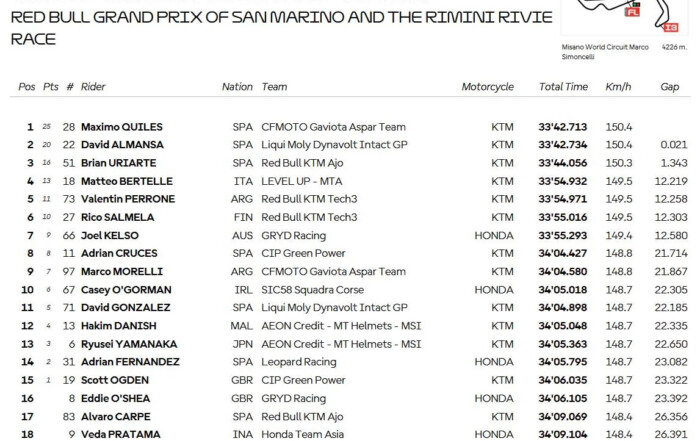Screen dimensions: 700x441
Task: Click the Rider column header
Action: (93, 87)
